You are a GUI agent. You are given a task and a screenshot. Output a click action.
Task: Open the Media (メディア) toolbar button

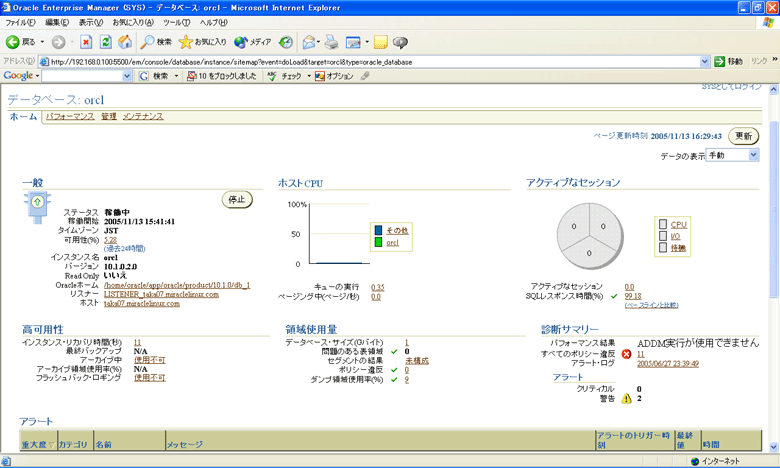pyautogui.click(x=253, y=42)
